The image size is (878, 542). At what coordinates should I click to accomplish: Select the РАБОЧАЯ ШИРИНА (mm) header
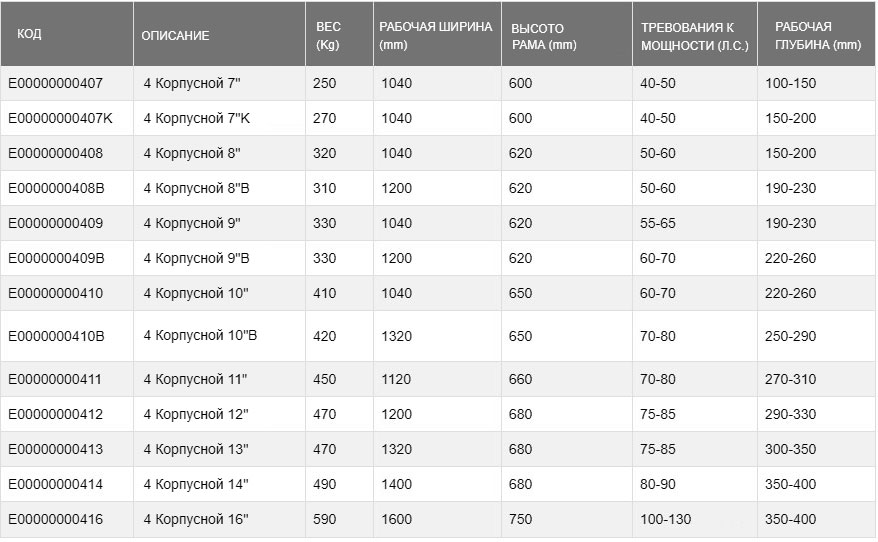pos(435,36)
